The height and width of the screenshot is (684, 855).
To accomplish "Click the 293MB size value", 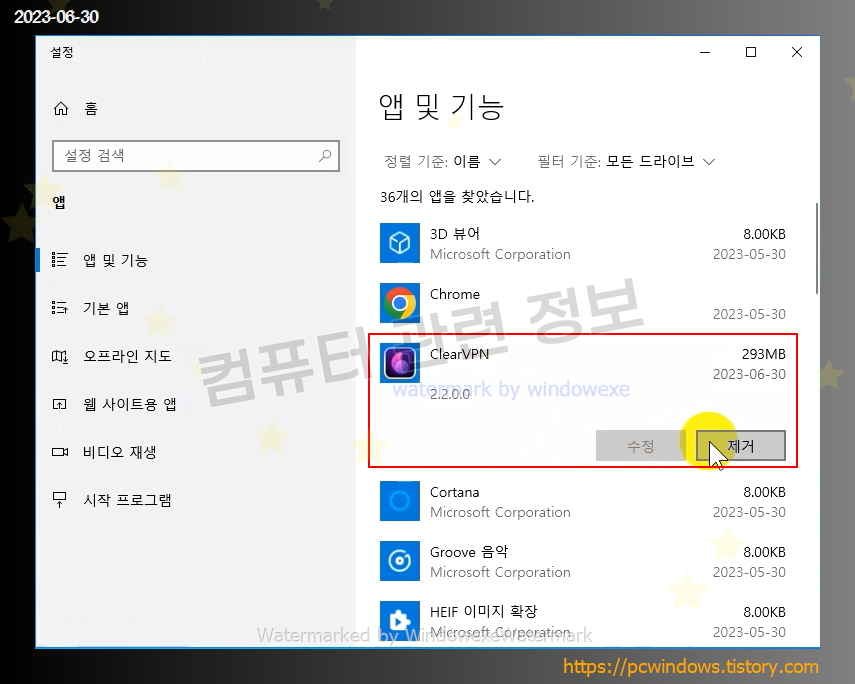I will pyautogui.click(x=763, y=354).
